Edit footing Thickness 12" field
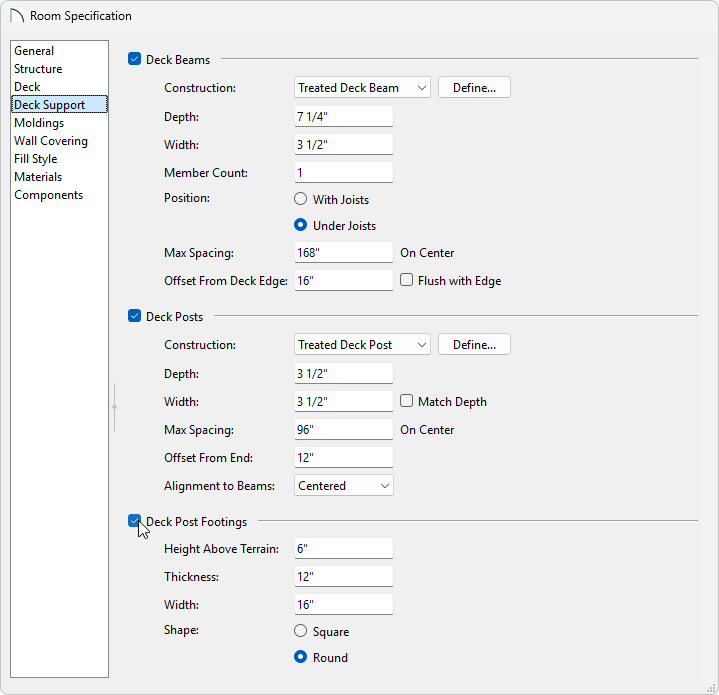 (344, 577)
